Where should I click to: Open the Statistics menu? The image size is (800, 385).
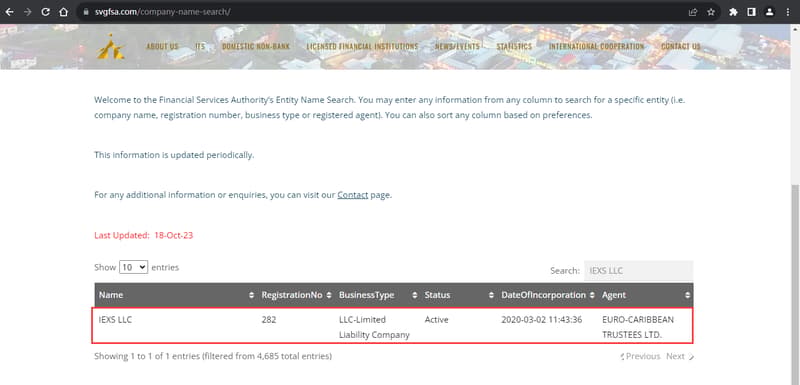pyautogui.click(x=514, y=46)
